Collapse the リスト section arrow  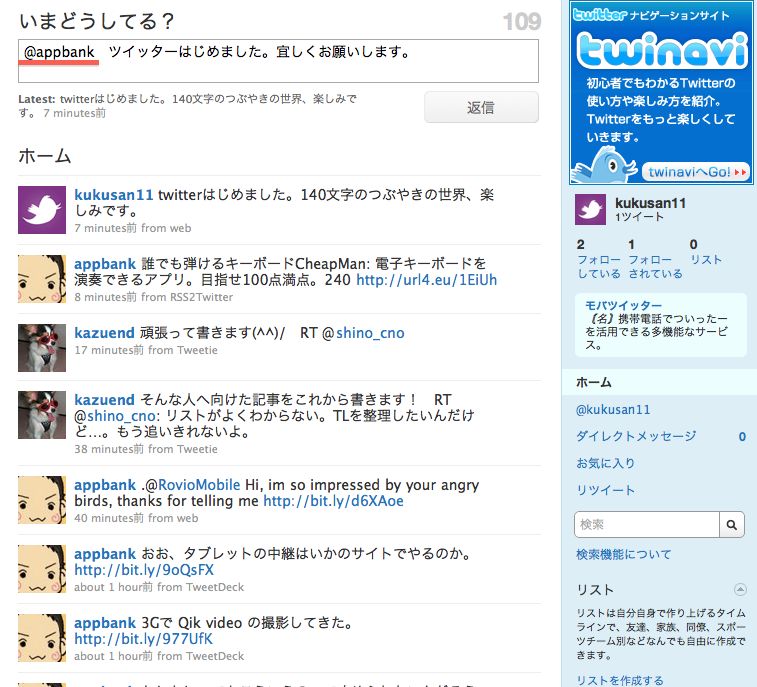pyautogui.click(x=740, y=589)
